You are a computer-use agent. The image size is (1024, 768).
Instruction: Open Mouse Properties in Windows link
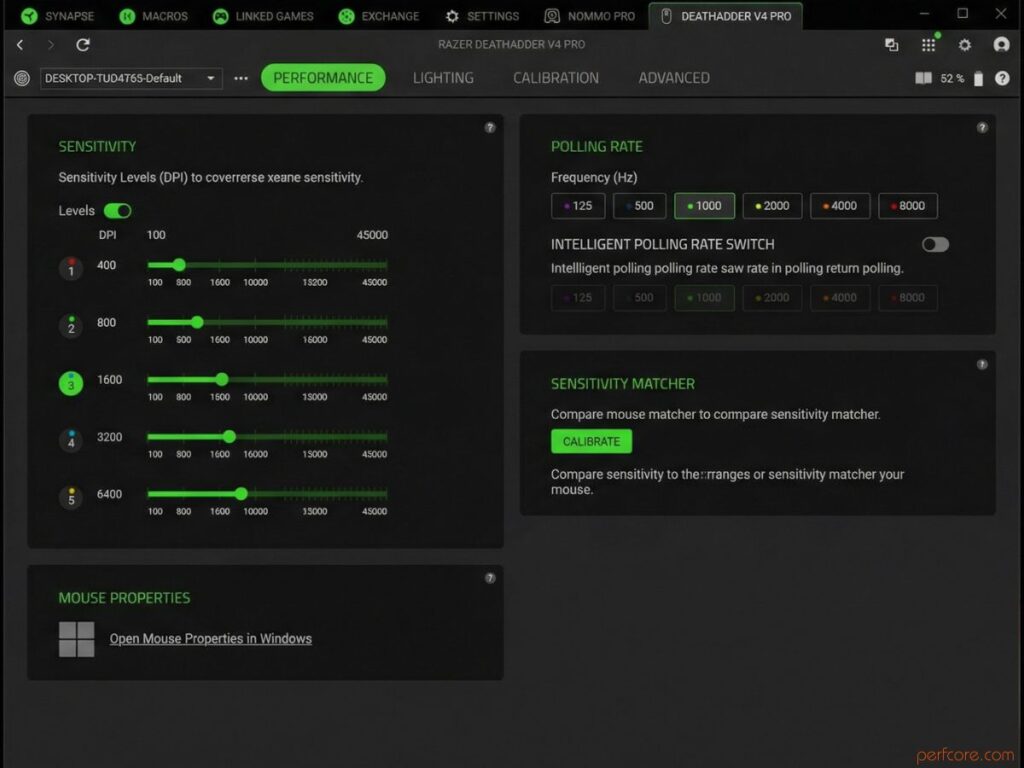coord(210,639)
